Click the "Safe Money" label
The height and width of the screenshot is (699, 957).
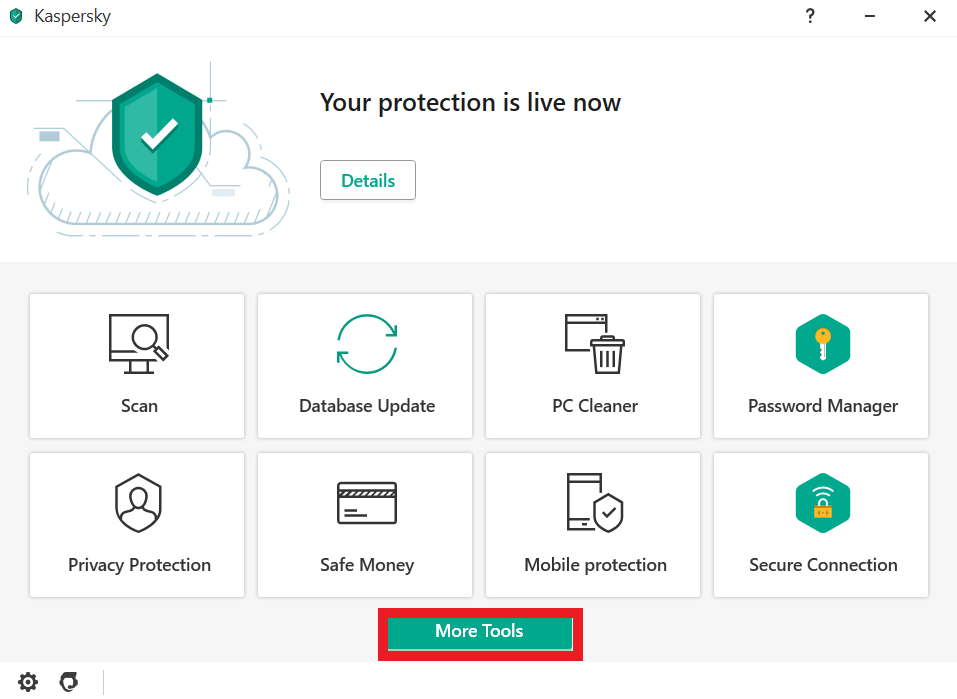pyautogui.click(x=367, y=565)
